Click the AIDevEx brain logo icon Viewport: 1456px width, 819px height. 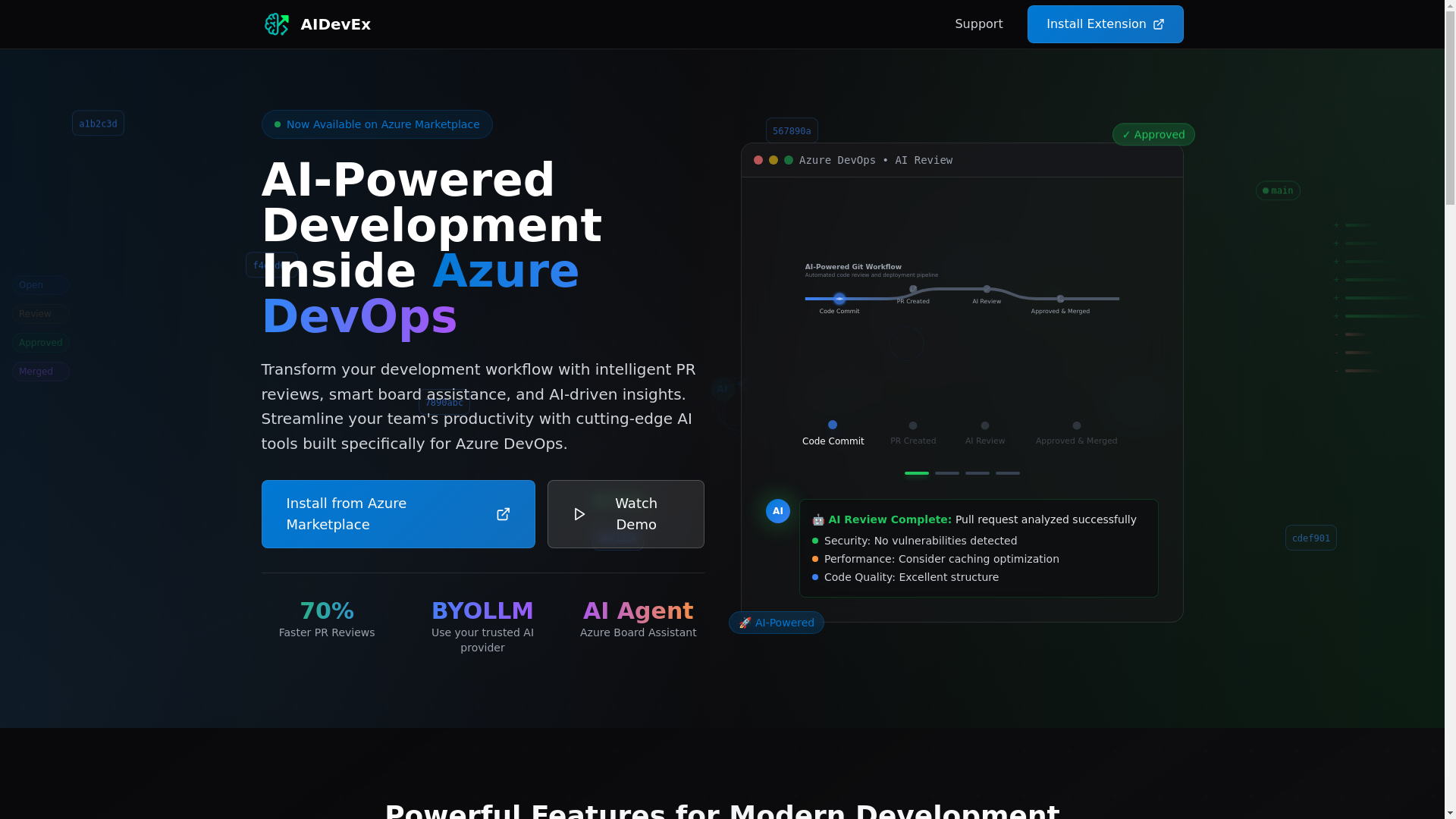[x=276, y=24]
